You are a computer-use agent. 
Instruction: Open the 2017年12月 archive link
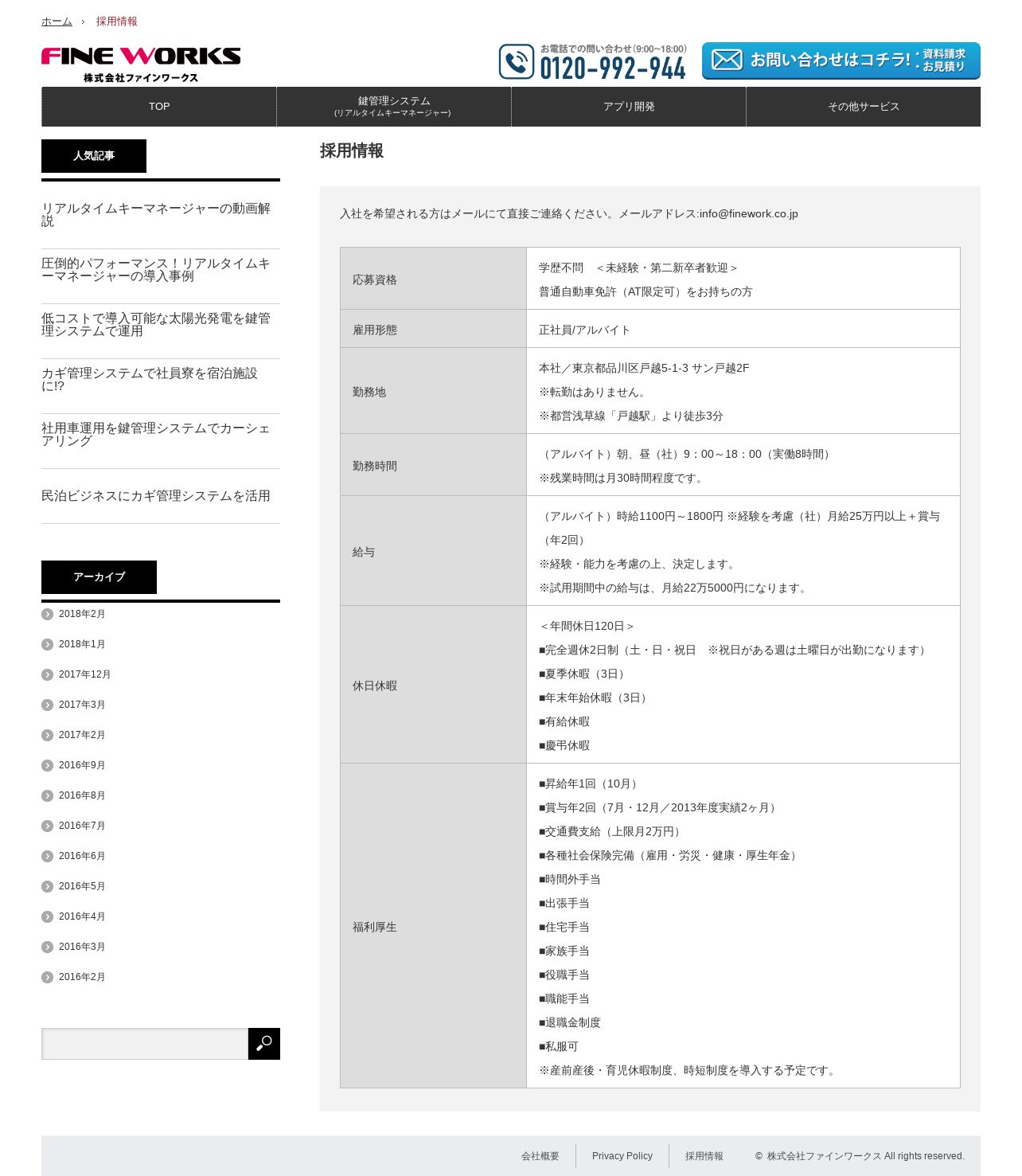click(x=84, y=674)
